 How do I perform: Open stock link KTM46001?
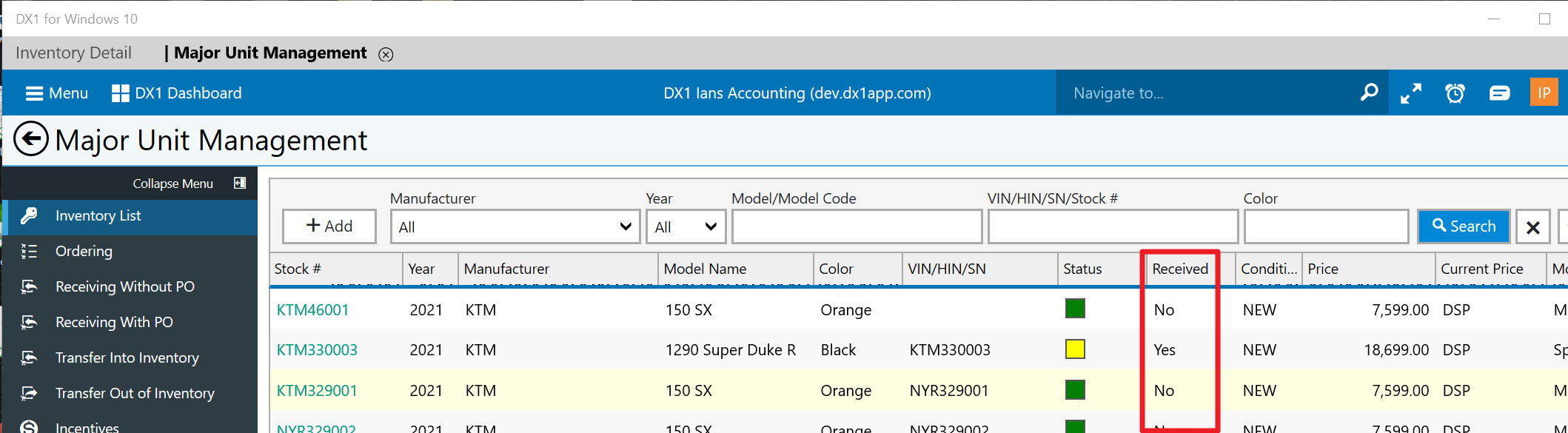(x=312, y=310)
